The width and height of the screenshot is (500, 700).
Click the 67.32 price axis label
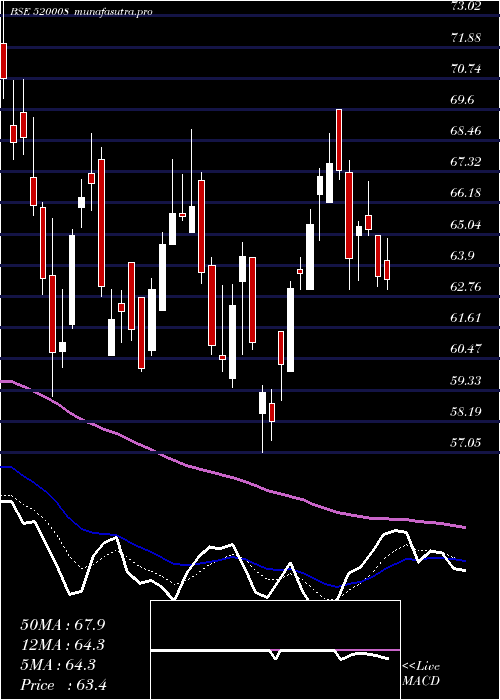pyautogui.click(x=466, y=162)
